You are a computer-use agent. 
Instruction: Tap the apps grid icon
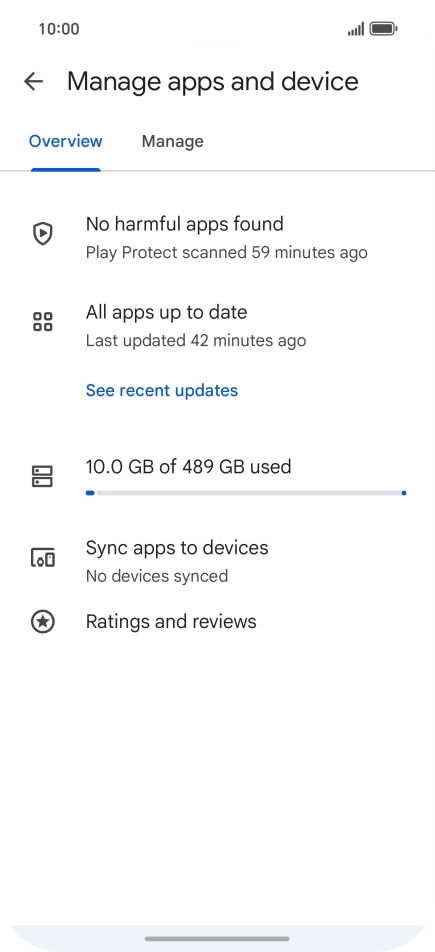pyautogui.click(x=43, y=322)
